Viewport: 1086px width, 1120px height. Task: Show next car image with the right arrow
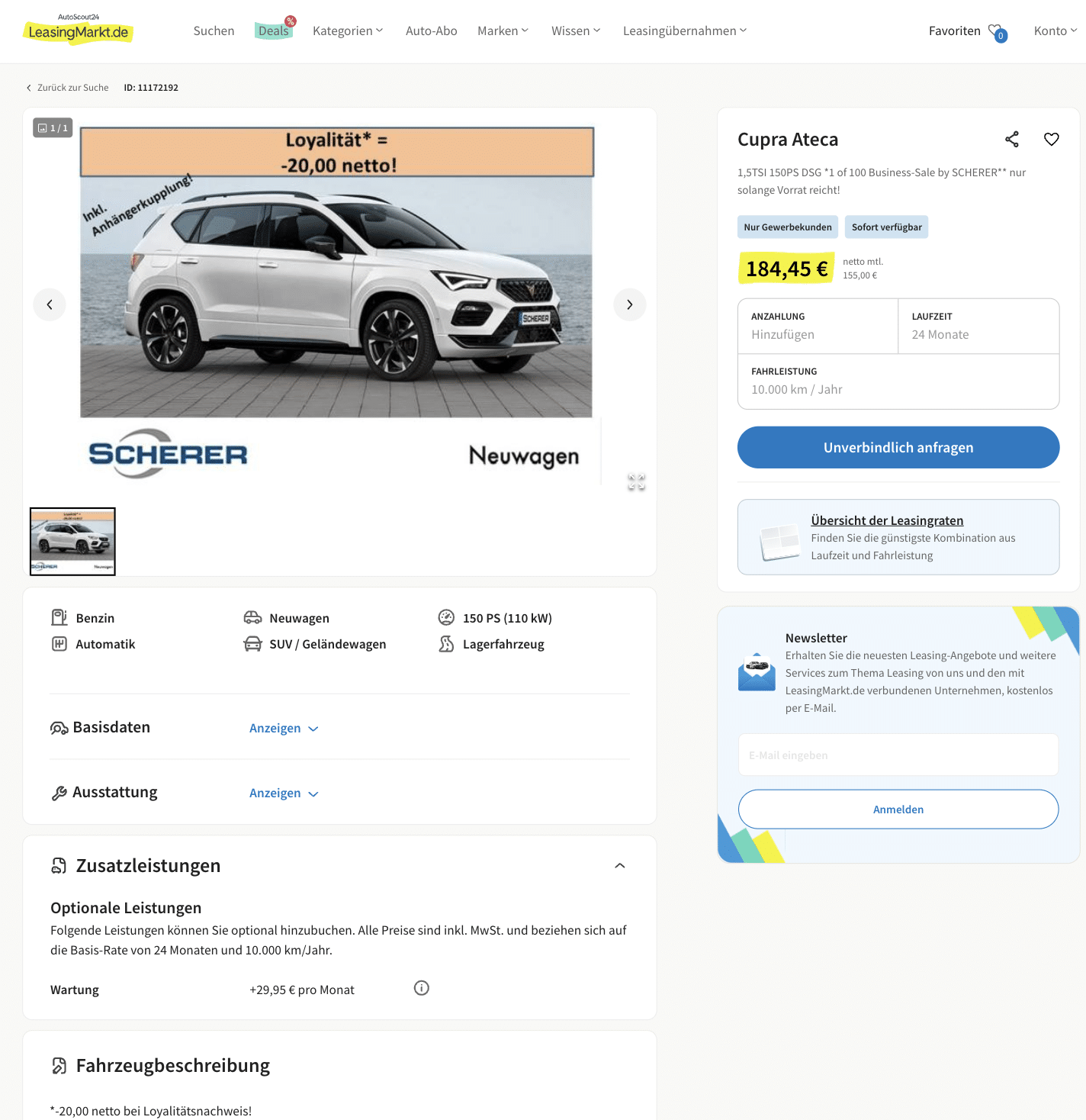tap(630, 304)
